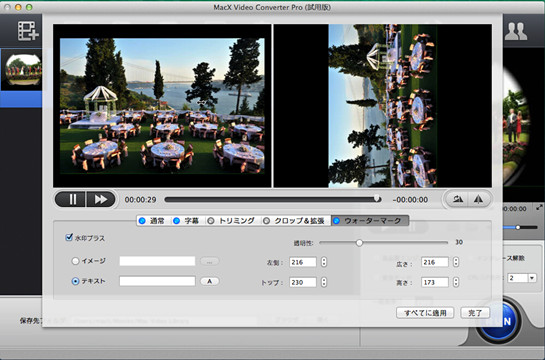The image size is (545, 360).
Task: Click the 左側 position value field
Action: pos(303,262)
